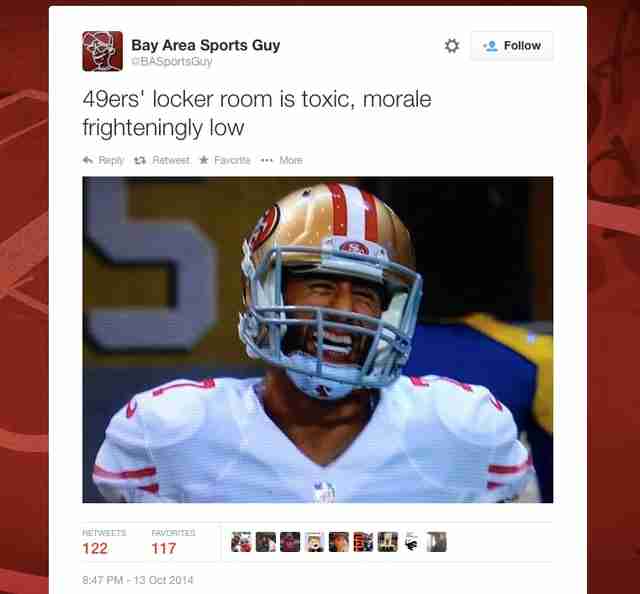This screenshot has width=640, height=594.
Task: Open the gear settings icon
Action: (x=451, y=46)
